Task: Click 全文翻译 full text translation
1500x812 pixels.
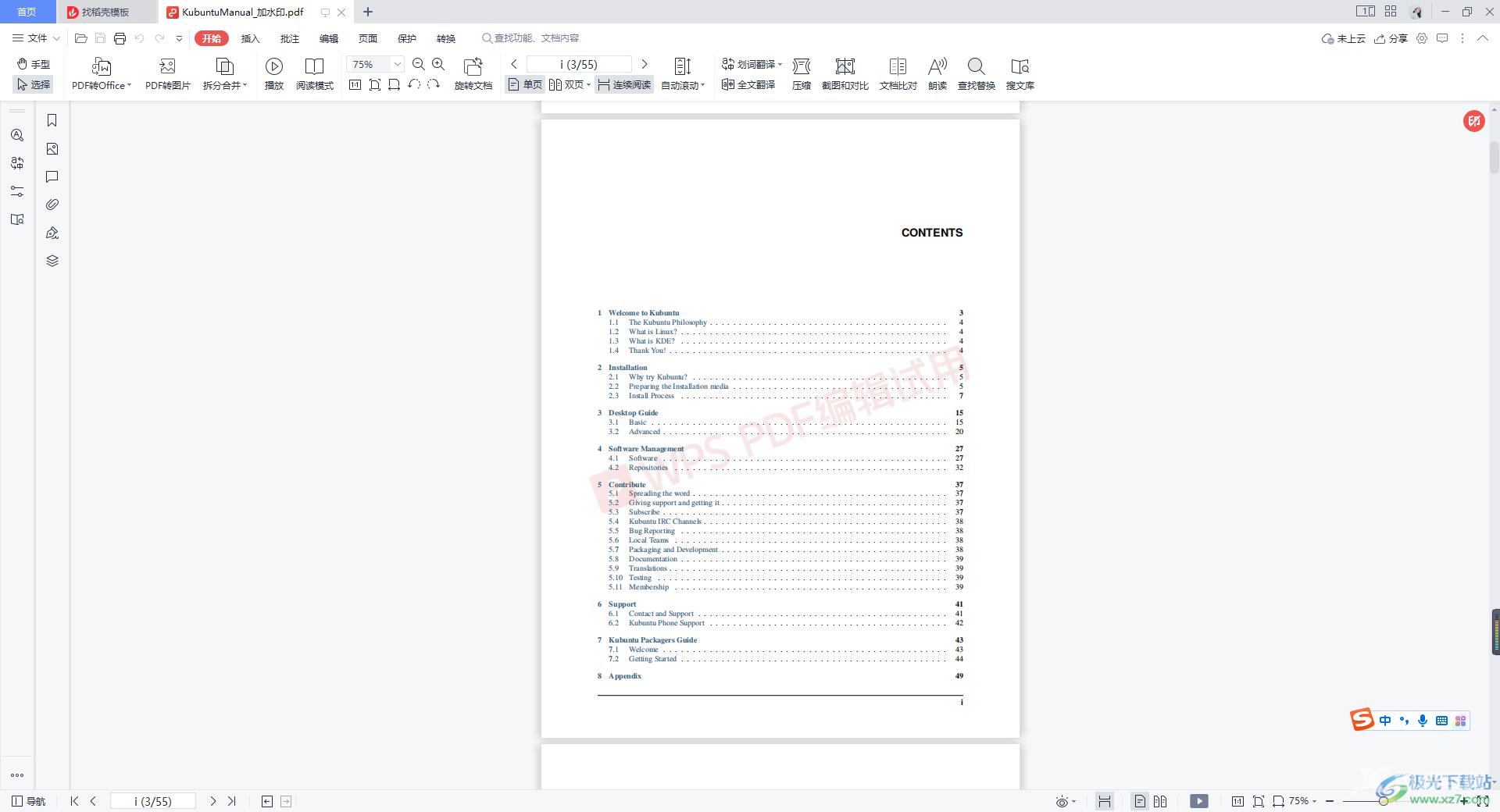Action: tap(748, 84)
